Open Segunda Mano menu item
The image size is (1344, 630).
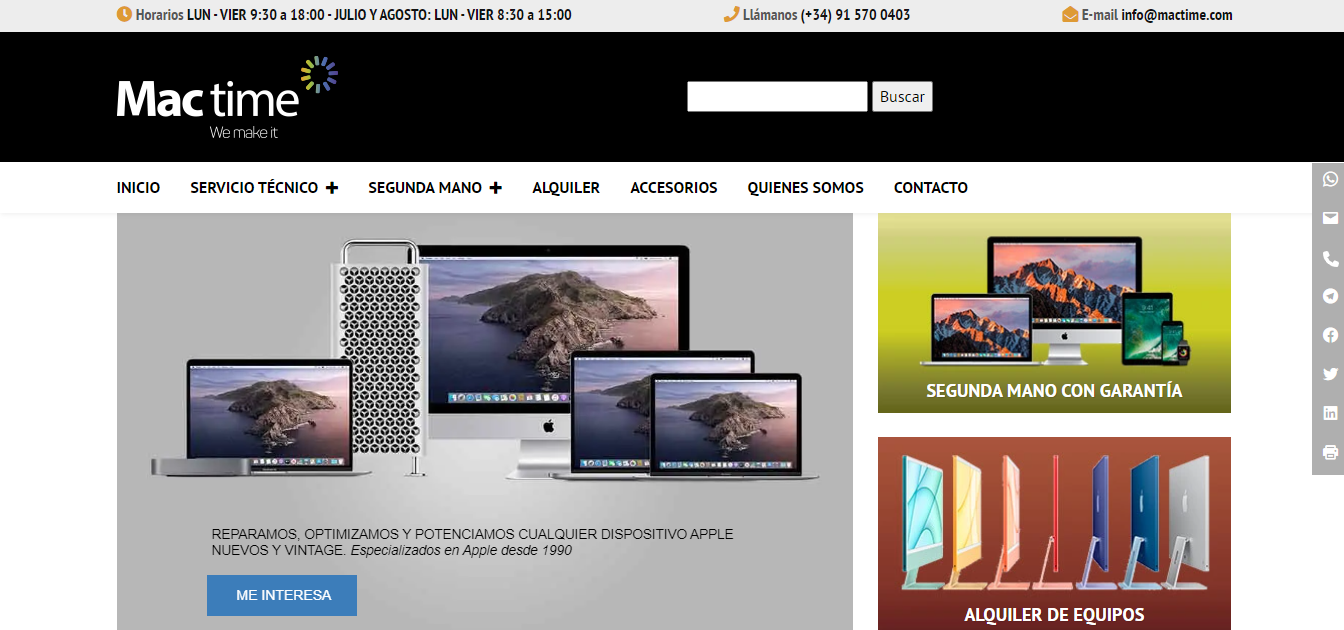click(425, 188)
